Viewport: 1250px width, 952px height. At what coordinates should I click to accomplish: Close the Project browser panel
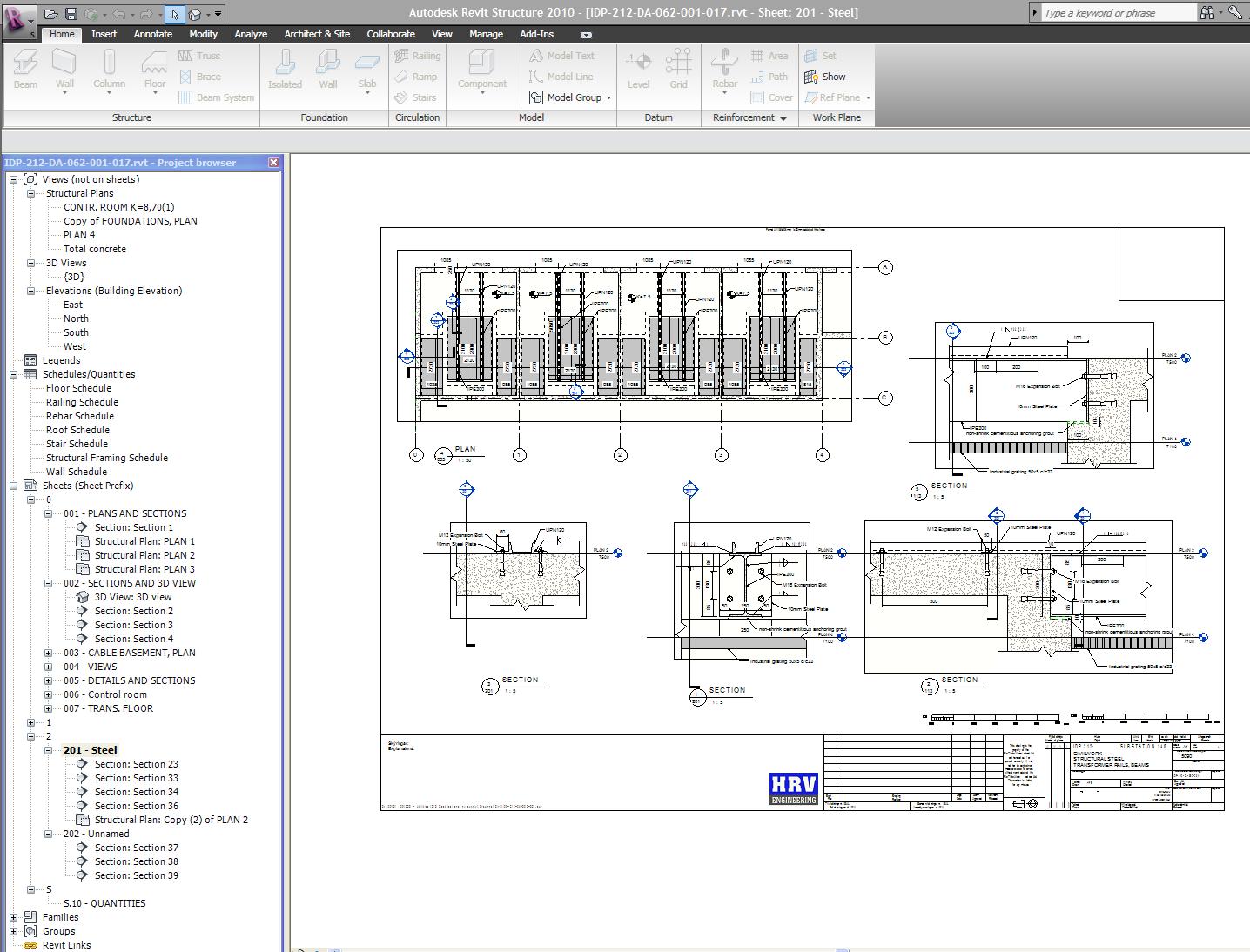[x=273, y=163]
